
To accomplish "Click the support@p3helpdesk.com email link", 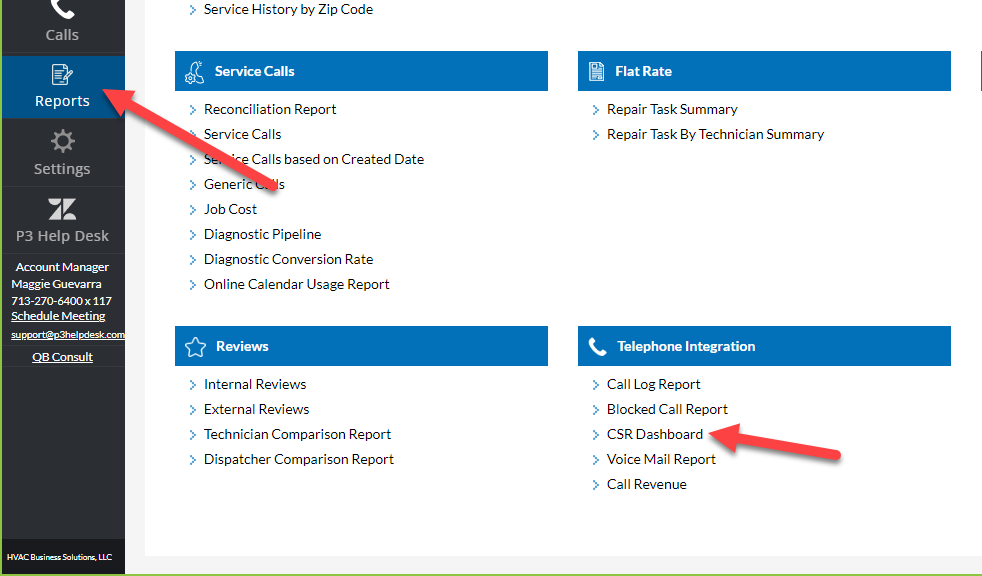I will click(68, 334).
